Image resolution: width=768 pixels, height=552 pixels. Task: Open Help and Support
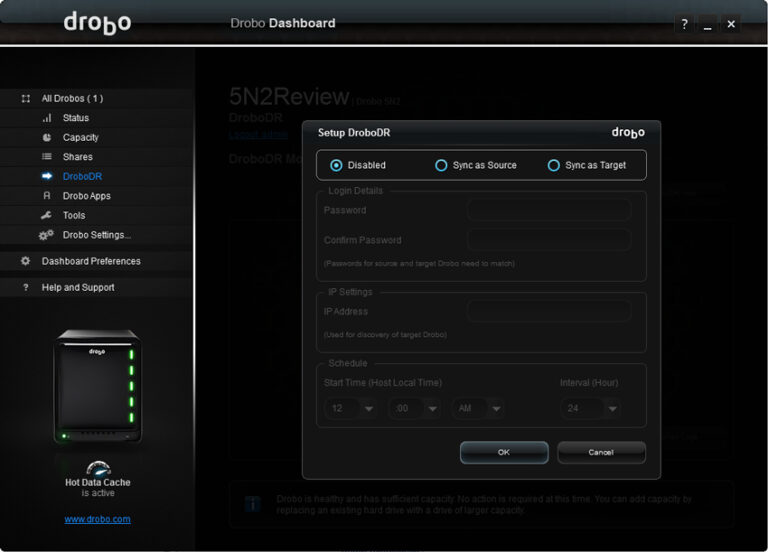coord(78,288)
